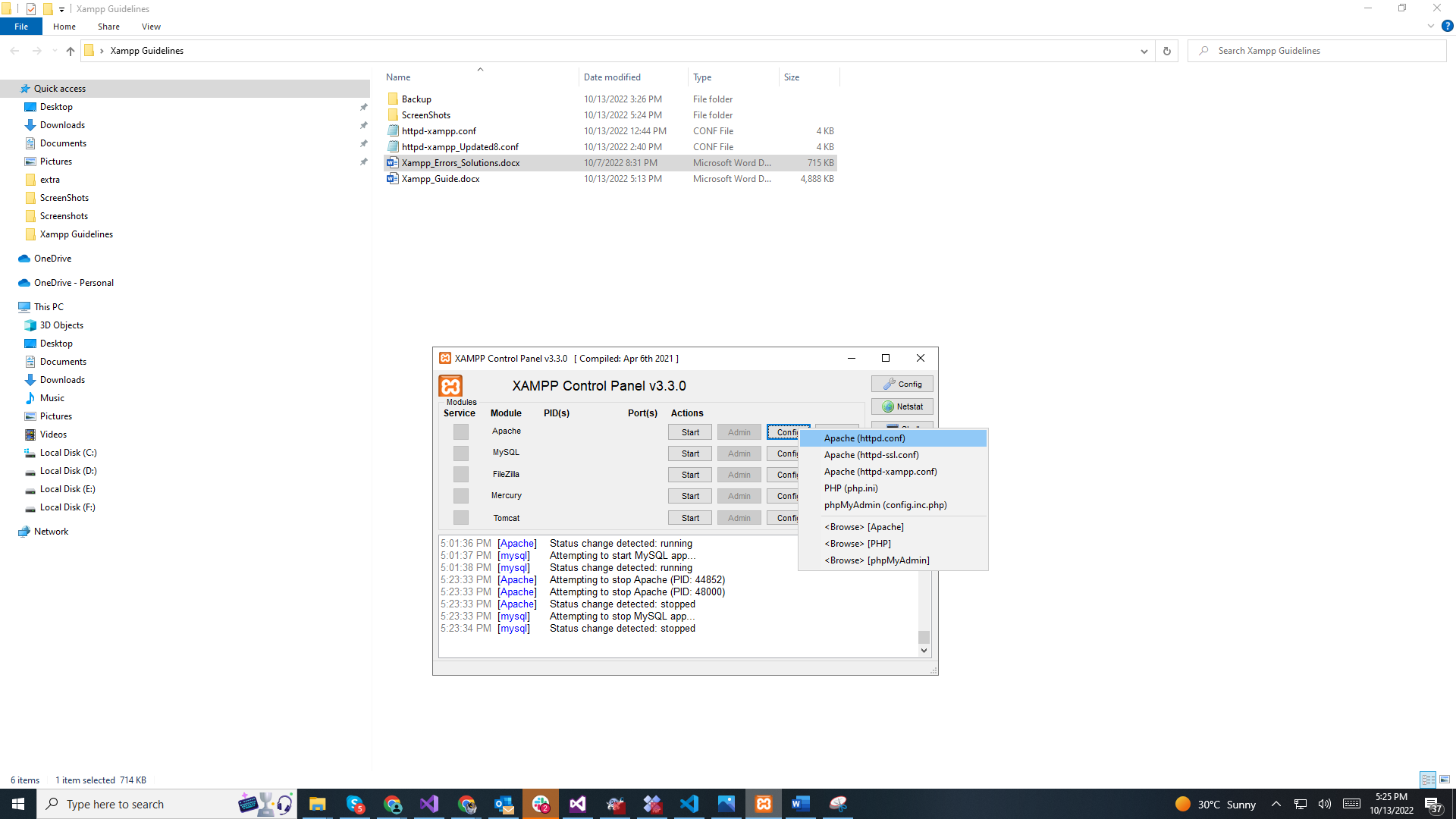Start the Apache module
1456x819 pixels.
pos(690,432)
